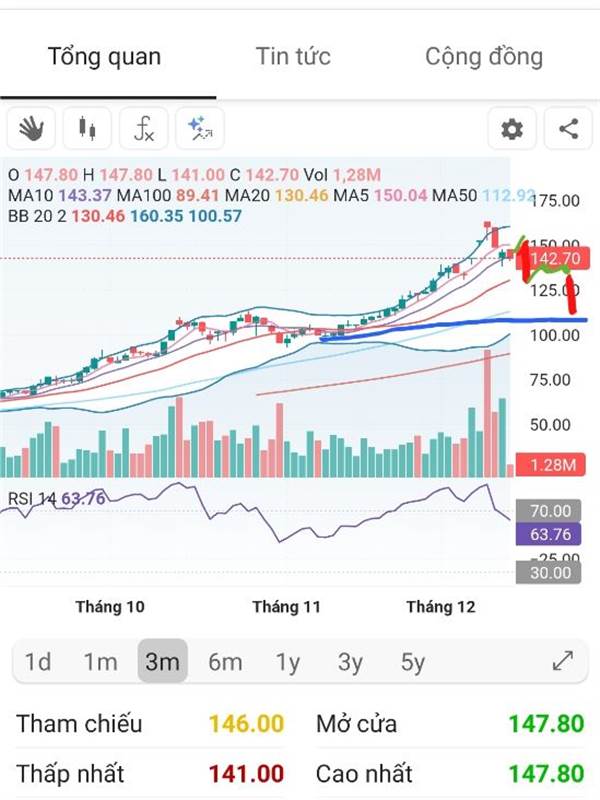The width and height of the screenshot is (600, 800).
Task: Switch chart range to 1y
Action: (x=288, y=662)
